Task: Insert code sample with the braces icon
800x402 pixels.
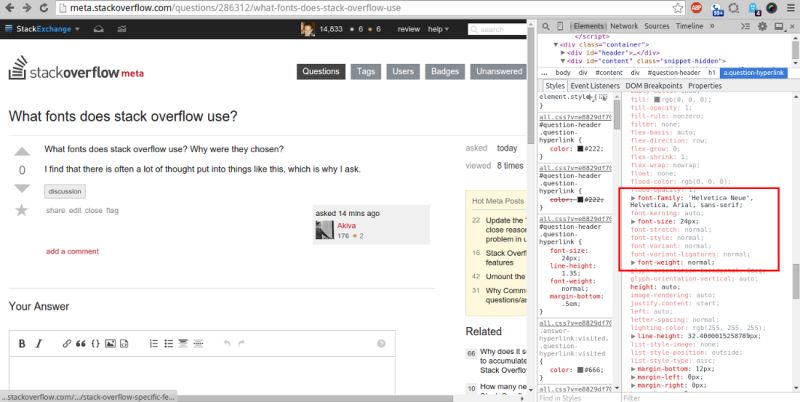Action: (95, 343)
